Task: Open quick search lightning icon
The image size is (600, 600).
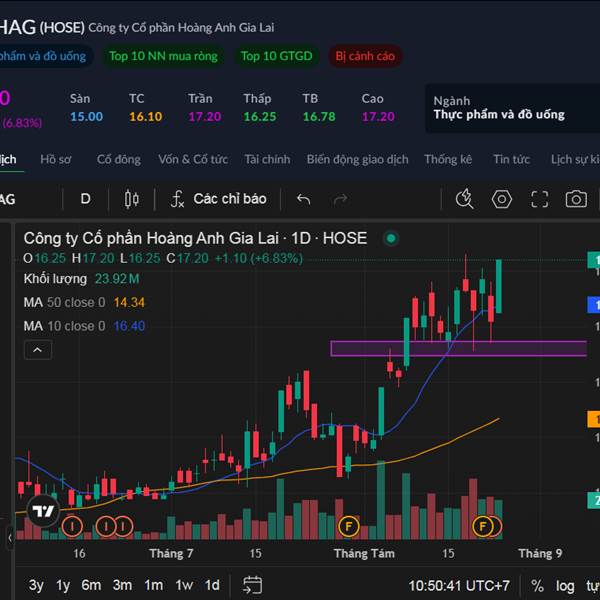Action: point(464,199)
